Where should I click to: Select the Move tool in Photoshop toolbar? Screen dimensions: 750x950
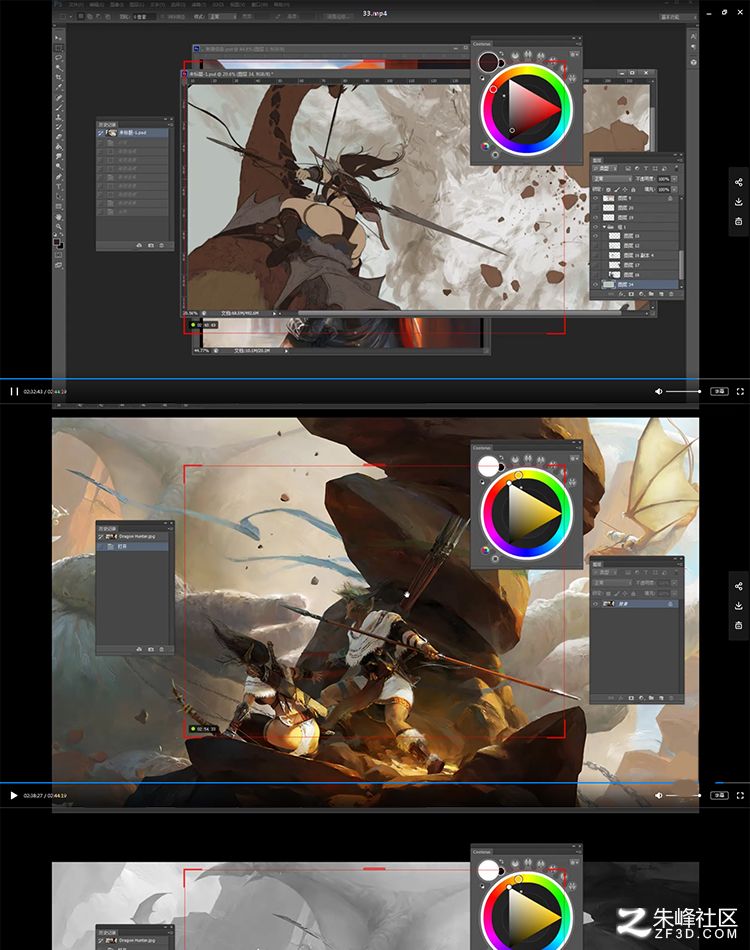(x=58, y=38)
